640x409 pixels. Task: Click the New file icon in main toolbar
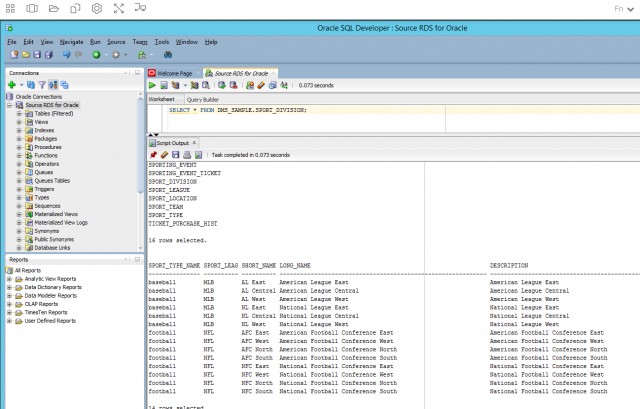(14, 54)
